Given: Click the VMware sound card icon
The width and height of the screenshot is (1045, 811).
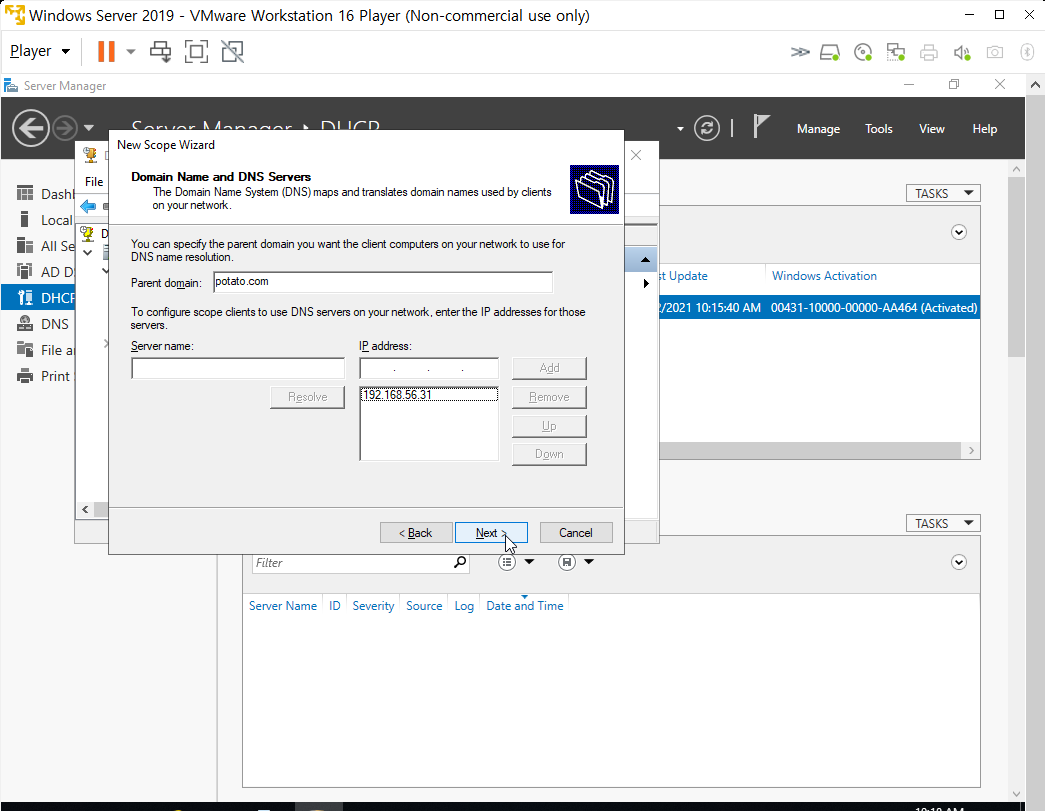Looking at the screenshot, I should pyautogui.click(x=962, y=52).
